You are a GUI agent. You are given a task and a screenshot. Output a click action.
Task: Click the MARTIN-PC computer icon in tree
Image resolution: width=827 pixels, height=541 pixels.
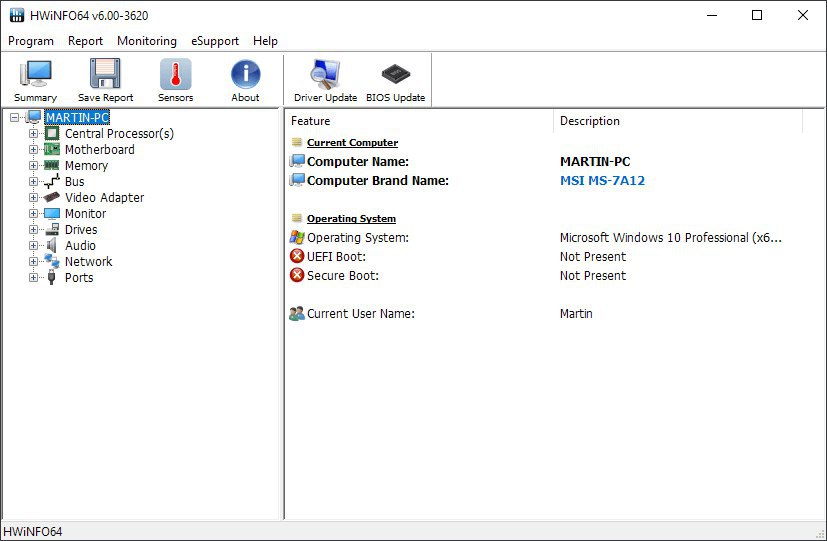34,117
